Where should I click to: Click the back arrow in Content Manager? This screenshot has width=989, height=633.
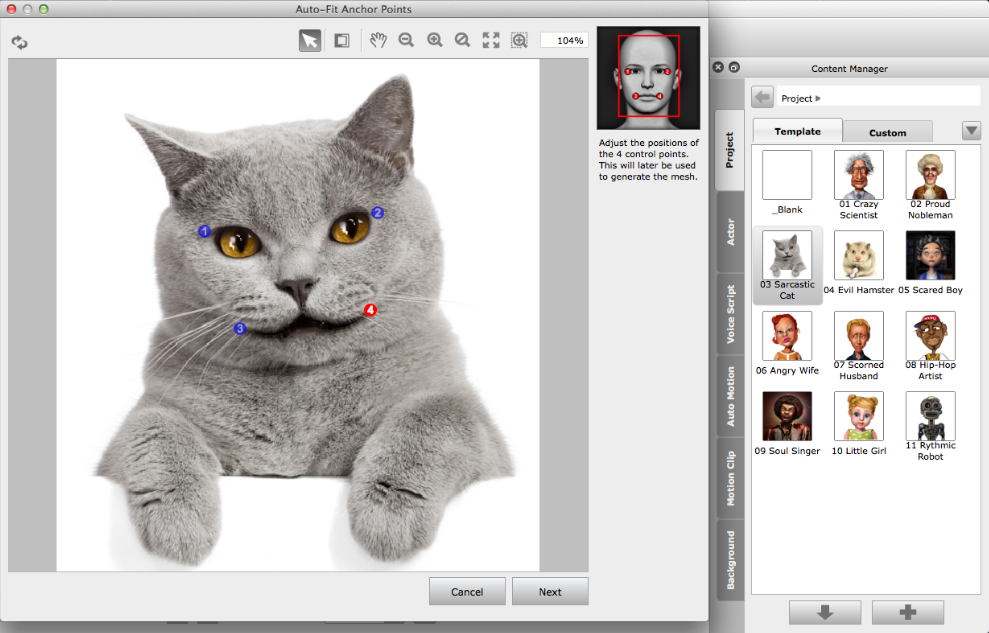(762, 98)
